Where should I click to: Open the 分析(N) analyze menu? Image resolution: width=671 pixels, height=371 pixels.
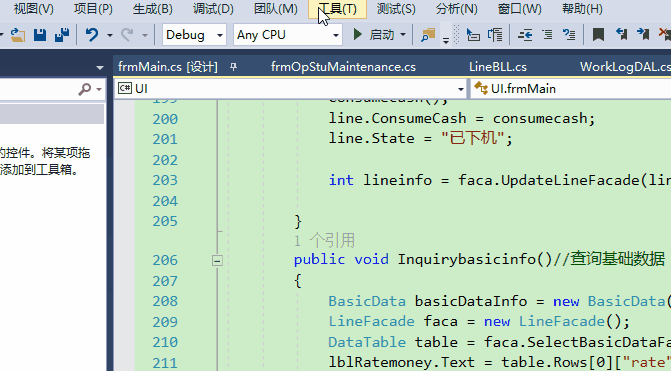(x=456, y=9)
